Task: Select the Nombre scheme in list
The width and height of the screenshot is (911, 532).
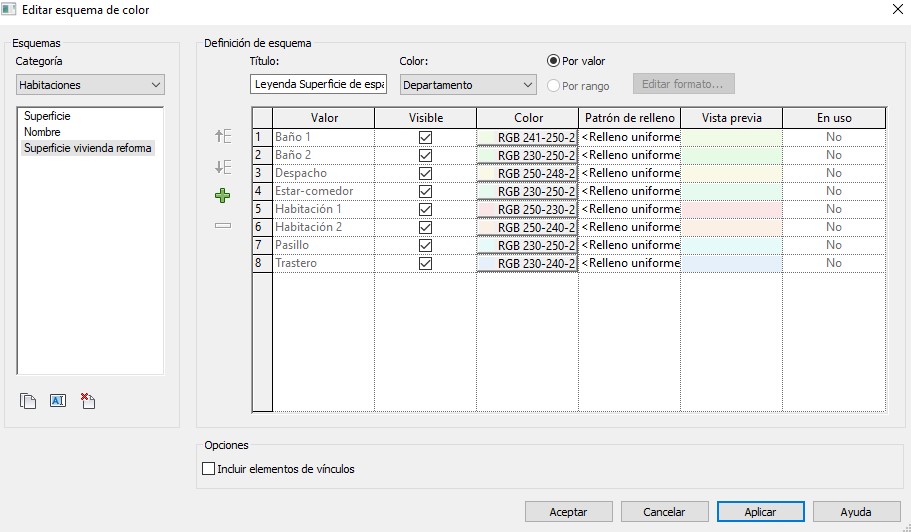Action: pos(42,132)
